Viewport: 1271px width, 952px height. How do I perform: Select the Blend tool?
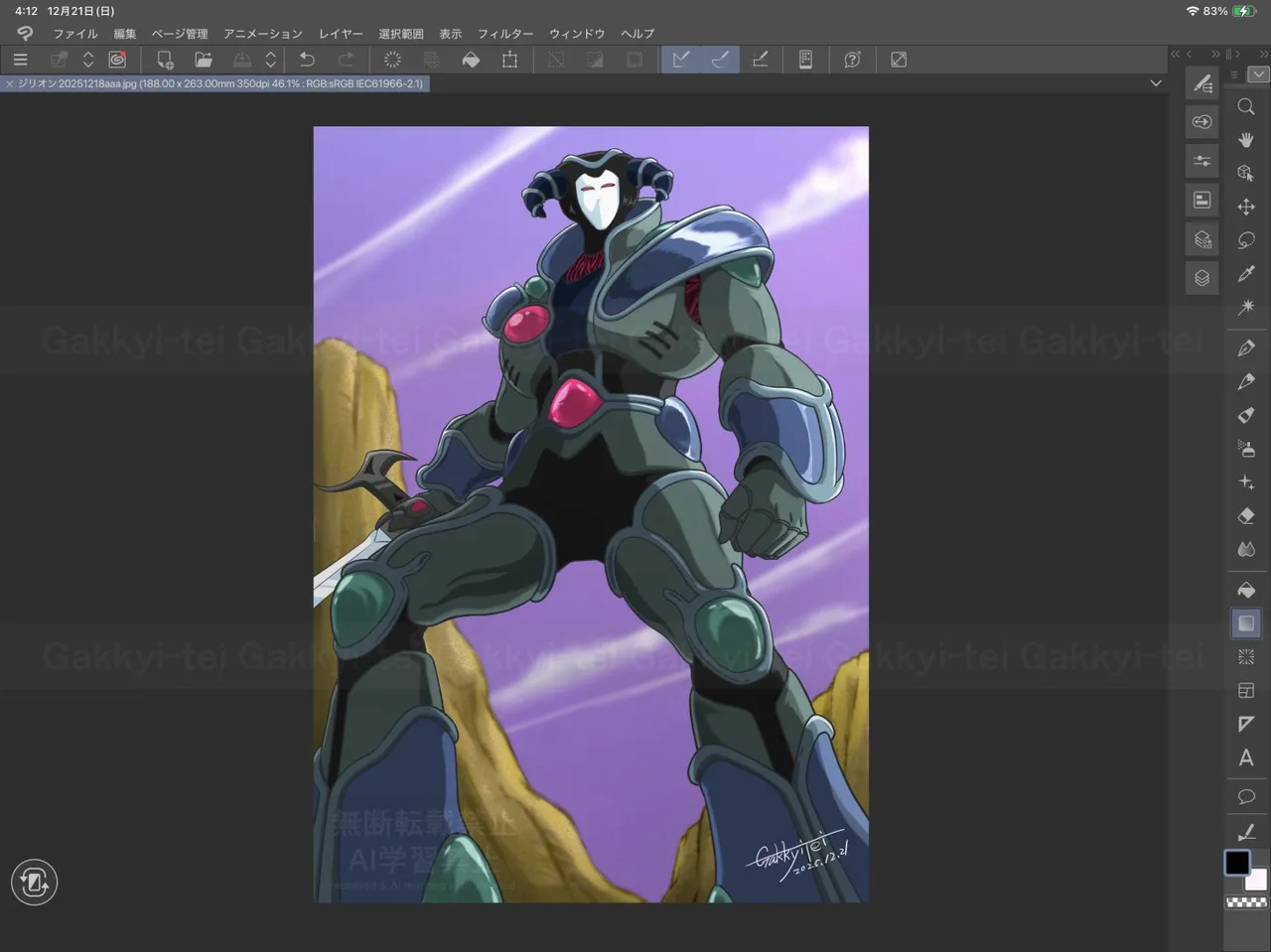[1246, 549]
